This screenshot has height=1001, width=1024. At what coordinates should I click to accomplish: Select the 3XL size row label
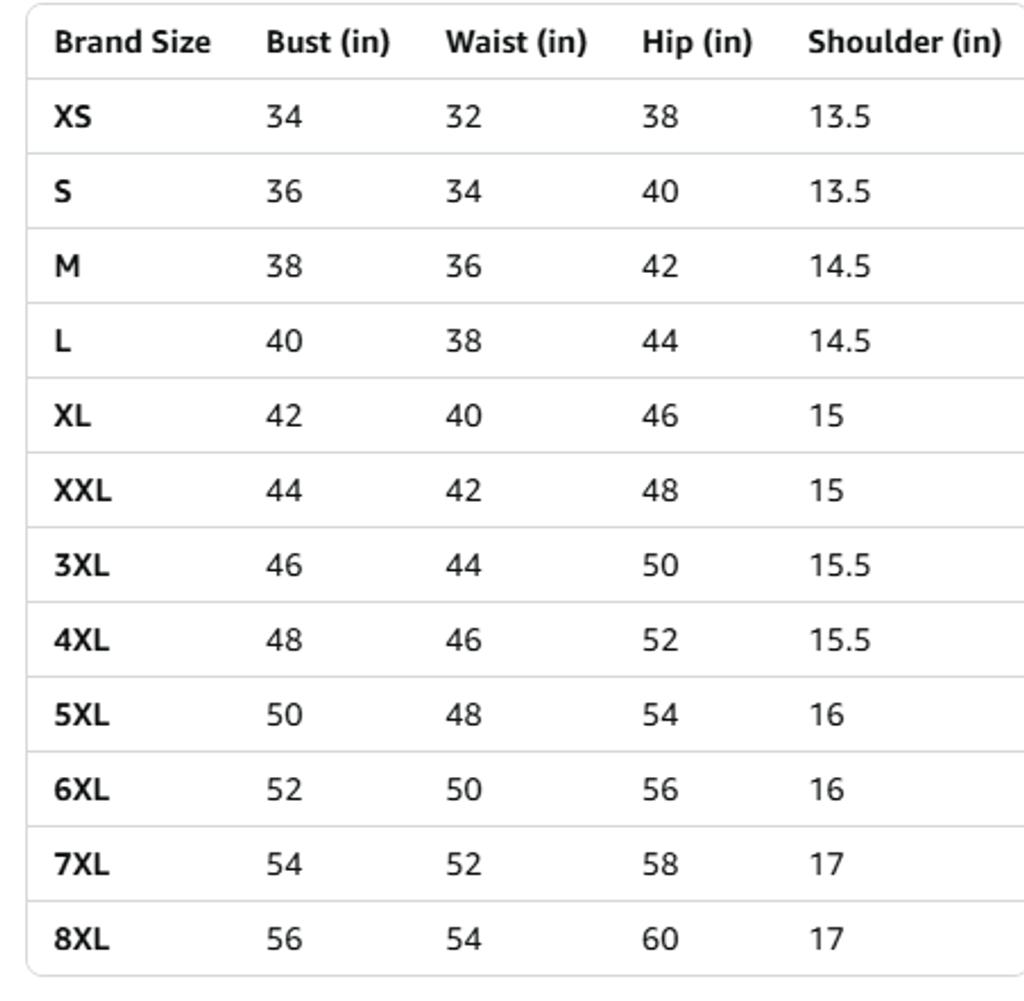pyautogui.click(x=81, y=565)
